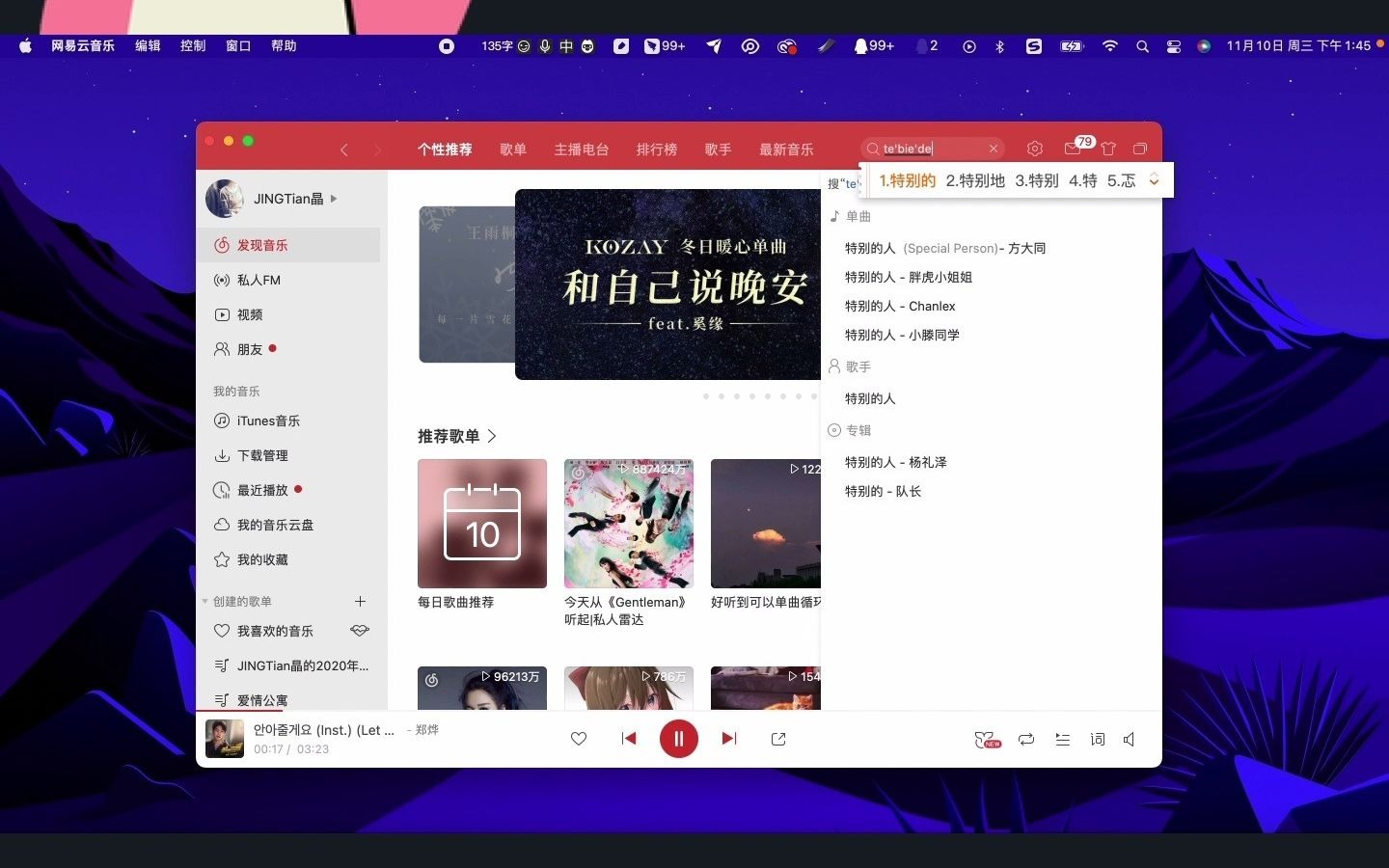The width and height of the screenshot is (1389, 868).
Task: Start heartbeat mode beside 我喜欢的音乐
Action: coord(360,631)
